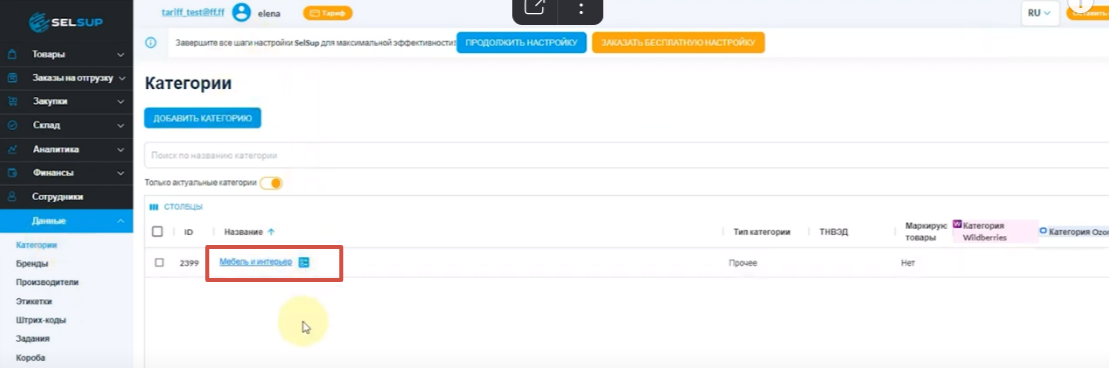Open the three-dot overflow menu at the top

[581, 9]
